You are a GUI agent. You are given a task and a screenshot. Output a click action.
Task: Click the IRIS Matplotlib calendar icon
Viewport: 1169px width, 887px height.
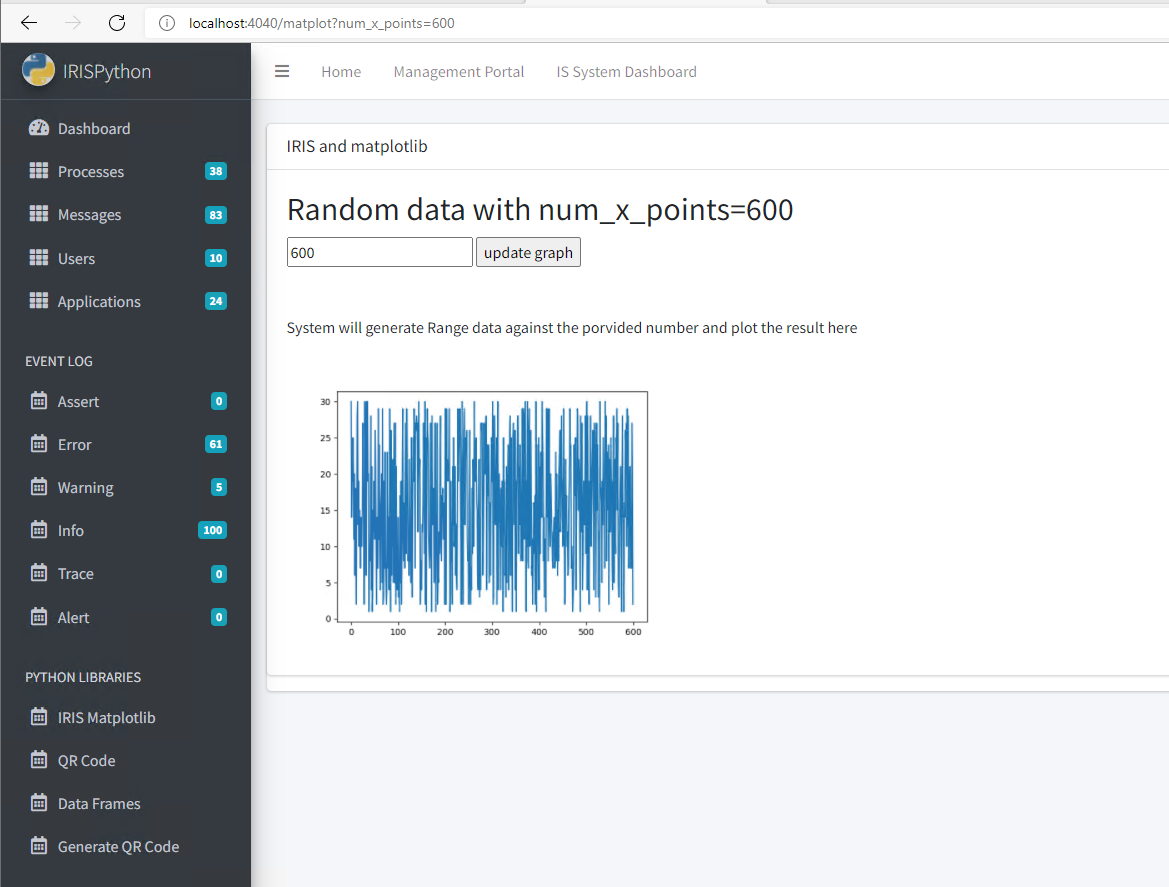[39, 717]
